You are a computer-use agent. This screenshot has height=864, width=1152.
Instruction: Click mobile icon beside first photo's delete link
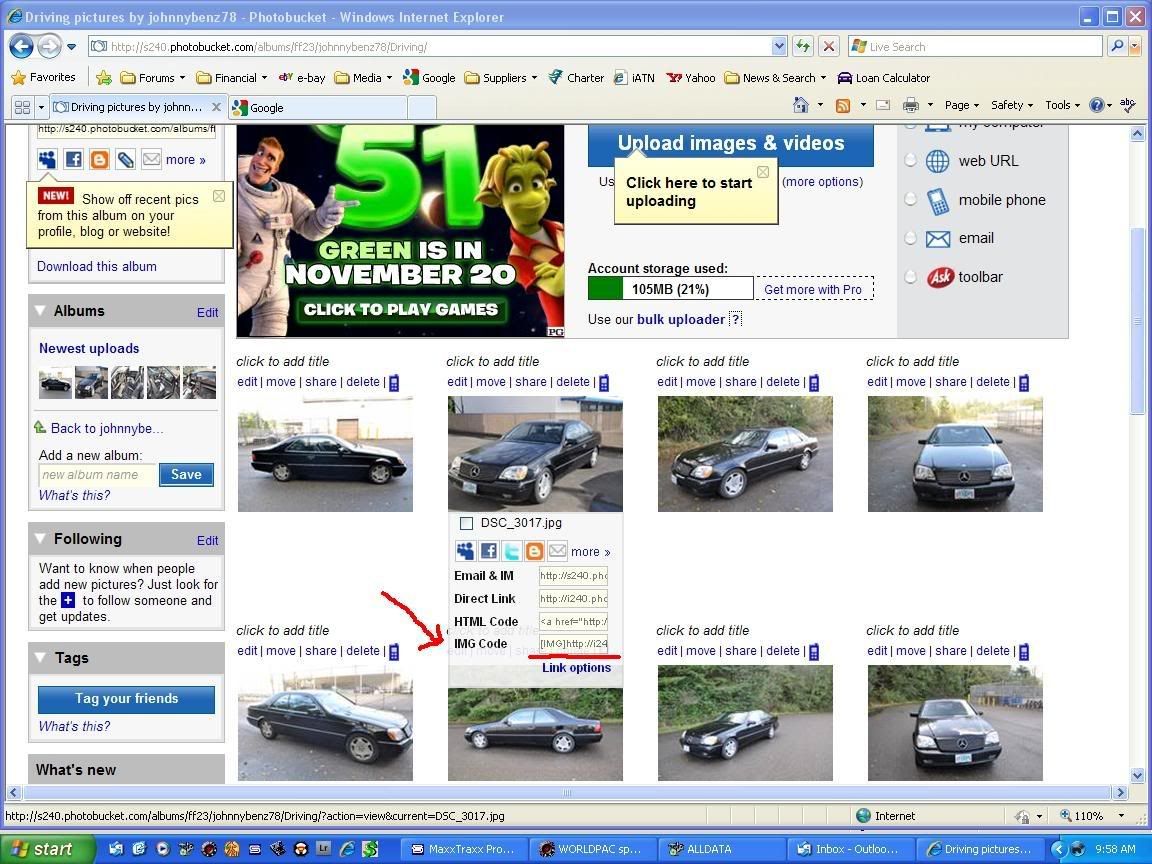click(394, 383)
